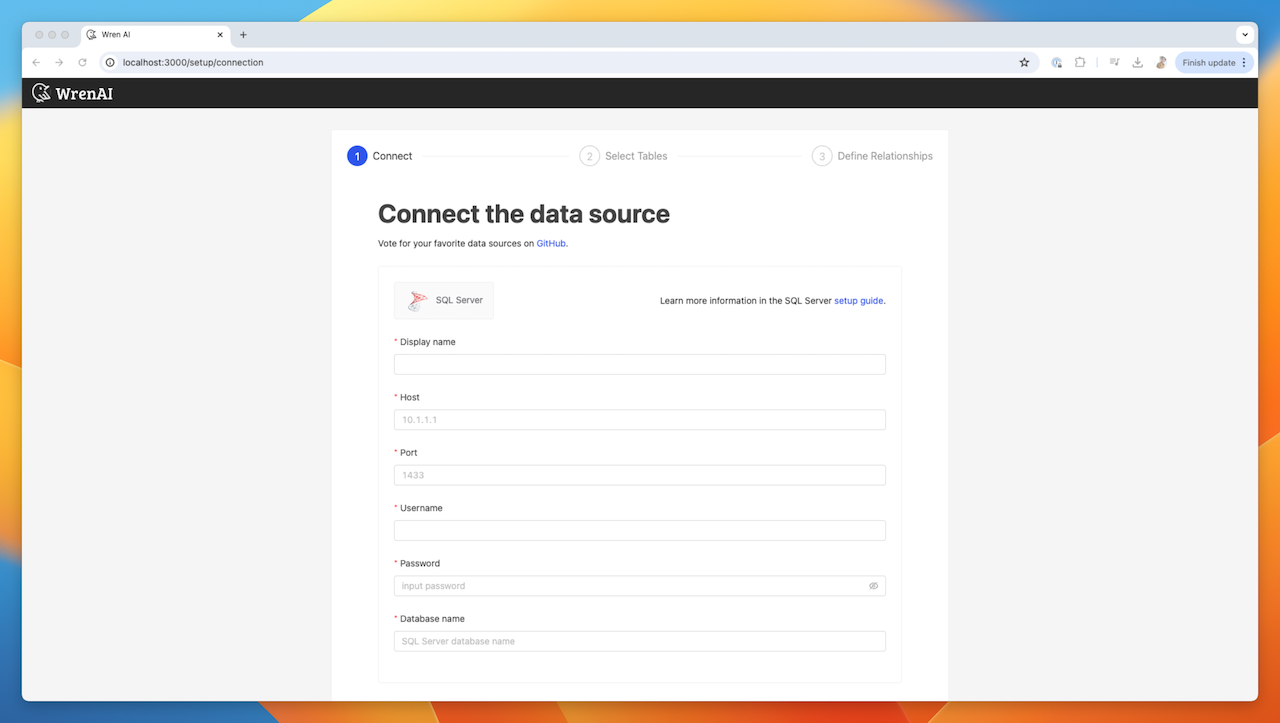Focus the Password input field

pyautogui.click(x=640, y=586)
